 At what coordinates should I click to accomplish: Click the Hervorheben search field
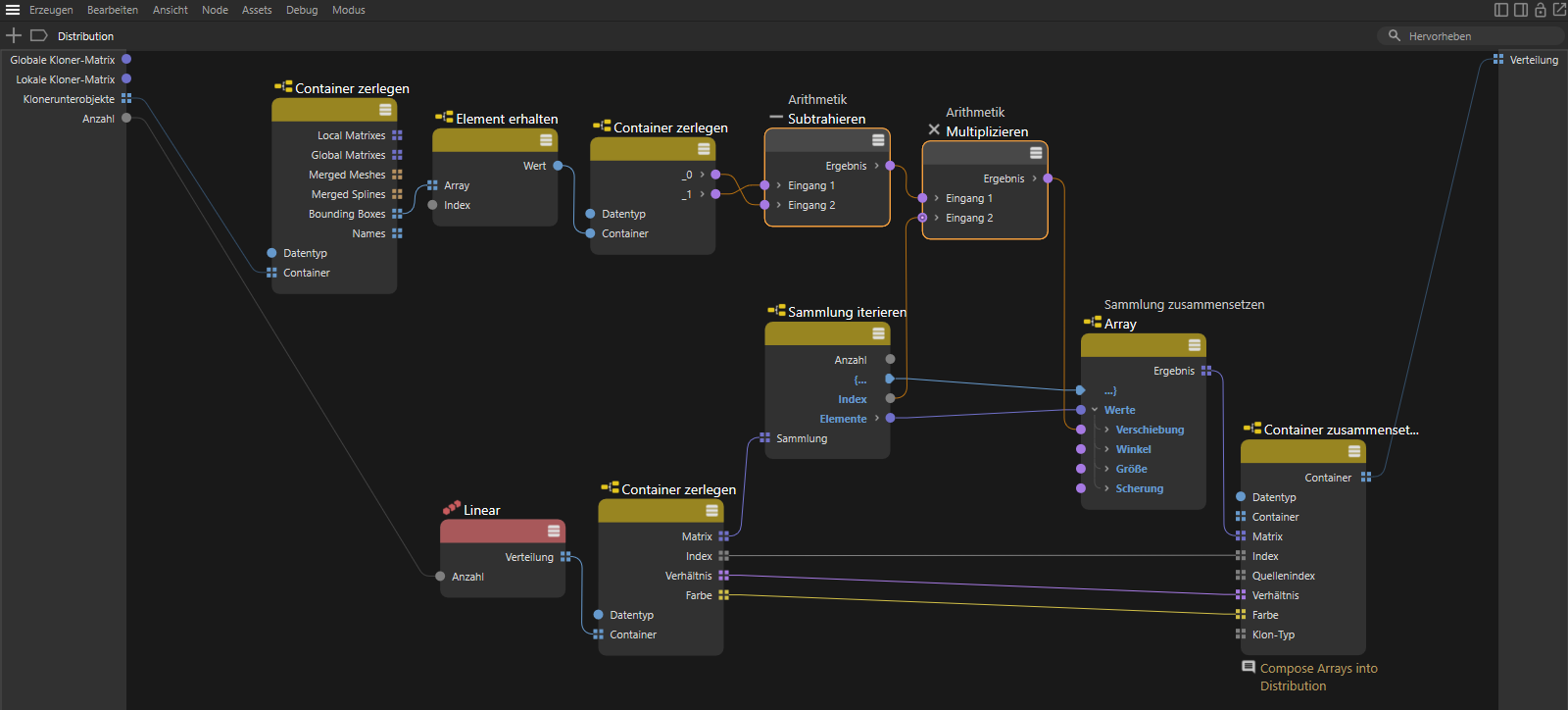pos(1470,36)
